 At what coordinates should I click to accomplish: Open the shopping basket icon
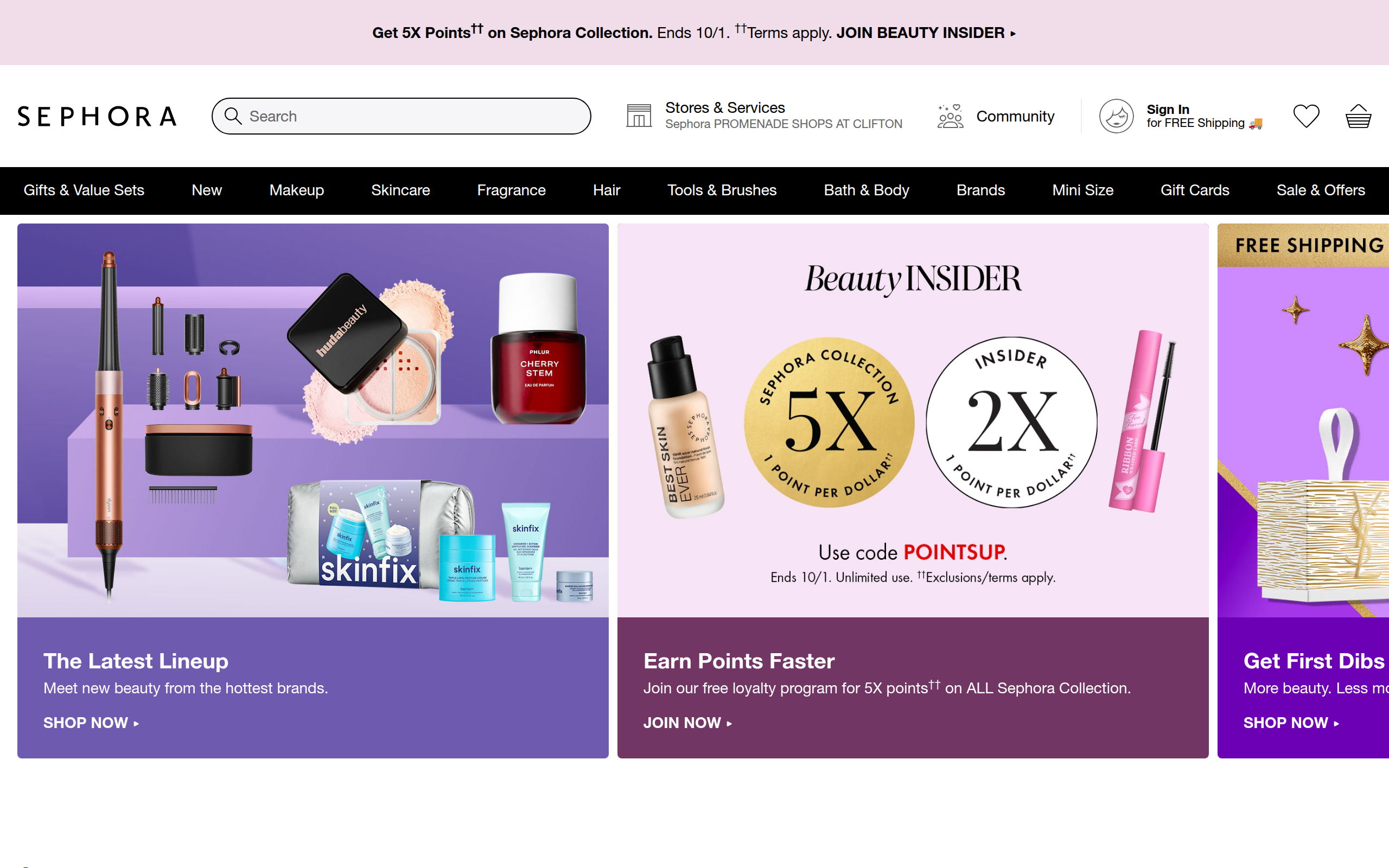[1358, 116]
